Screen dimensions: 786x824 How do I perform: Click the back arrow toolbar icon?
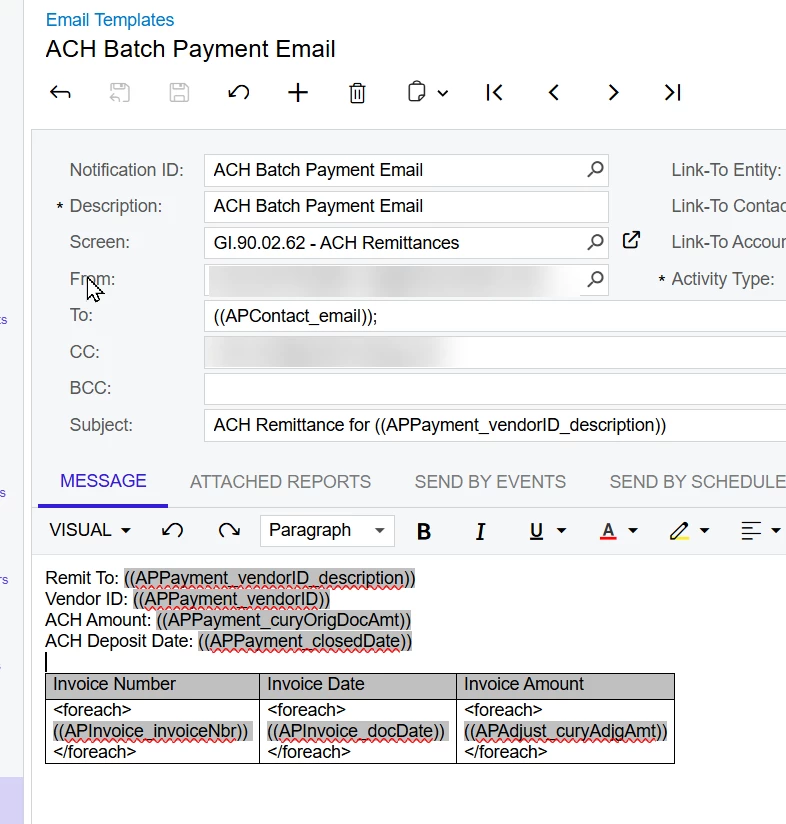pyautogui.click(x=60, y=93)
